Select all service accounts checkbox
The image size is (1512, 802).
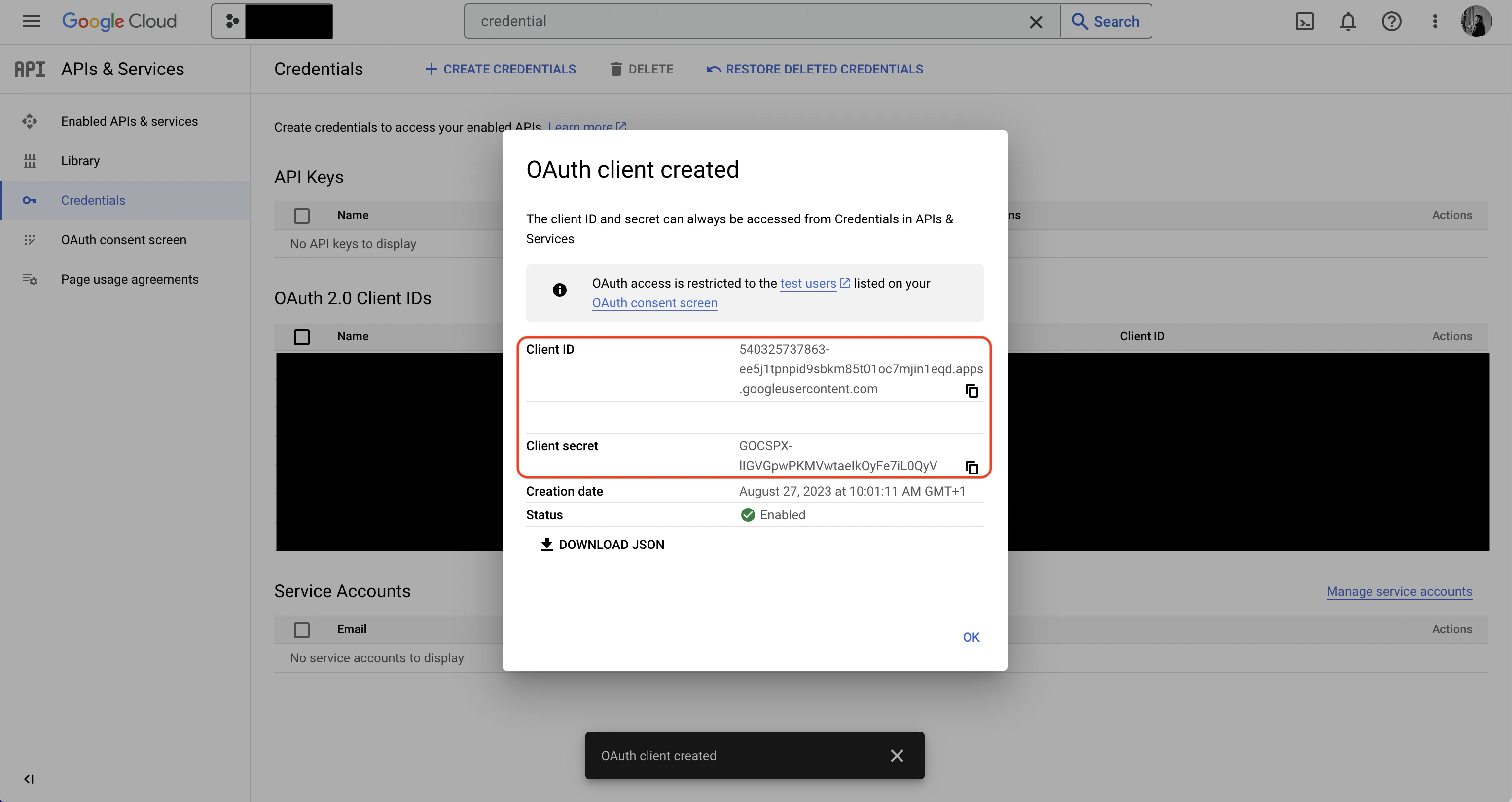pos(302,629)
